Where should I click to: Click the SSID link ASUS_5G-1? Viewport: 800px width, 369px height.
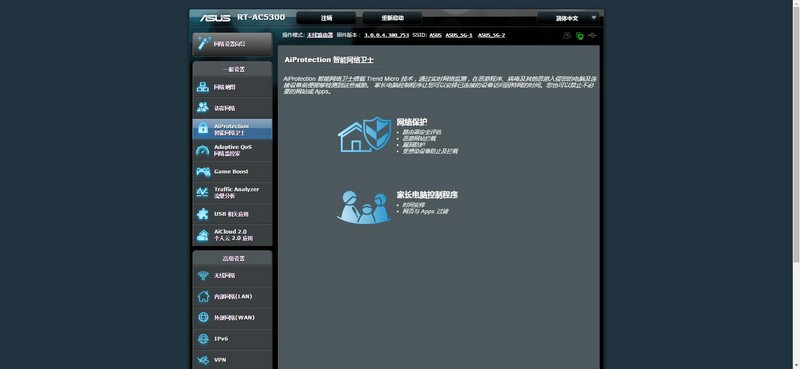(x=459, y=35)
